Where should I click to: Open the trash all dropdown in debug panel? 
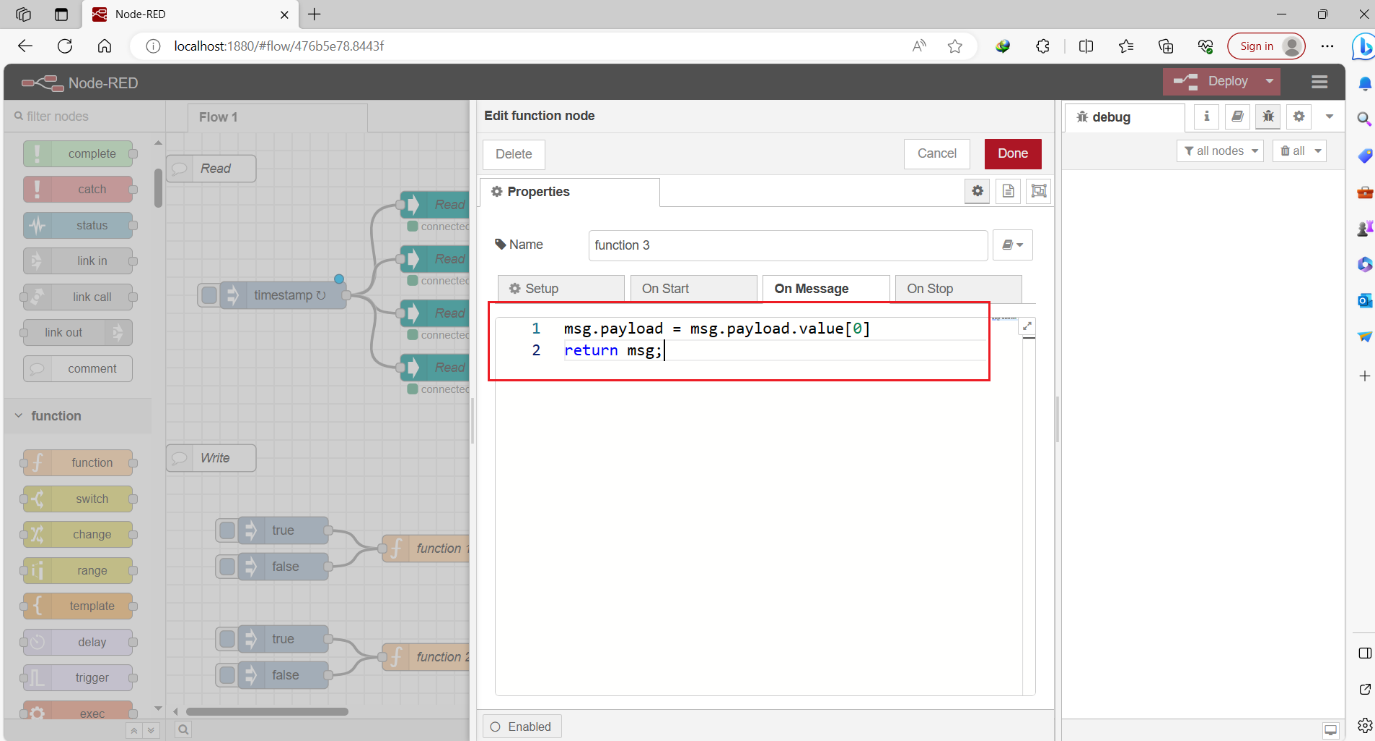tap(1300, 150)
